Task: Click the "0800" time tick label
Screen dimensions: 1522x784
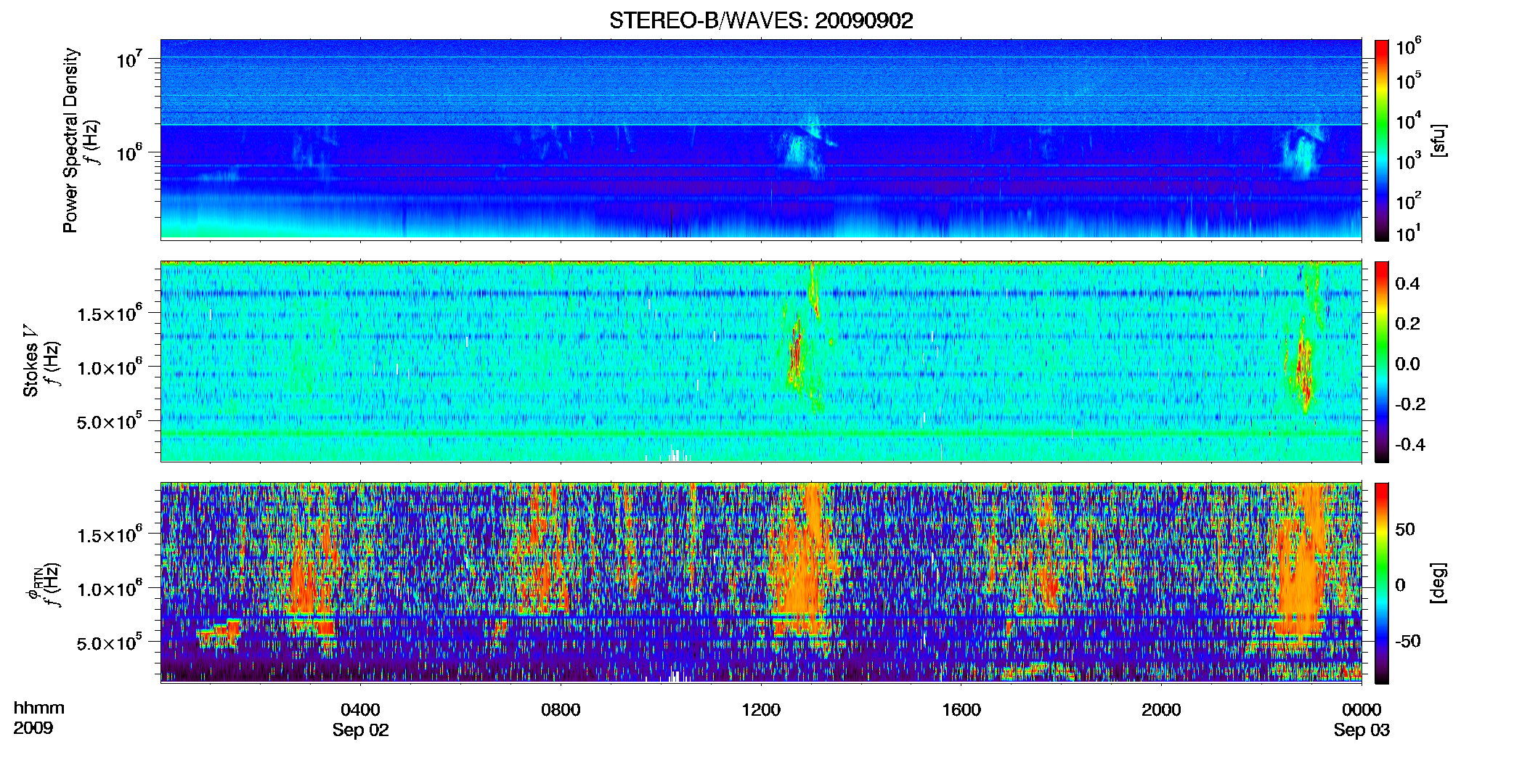Action: pyautogui.click(x=561, y=709)
